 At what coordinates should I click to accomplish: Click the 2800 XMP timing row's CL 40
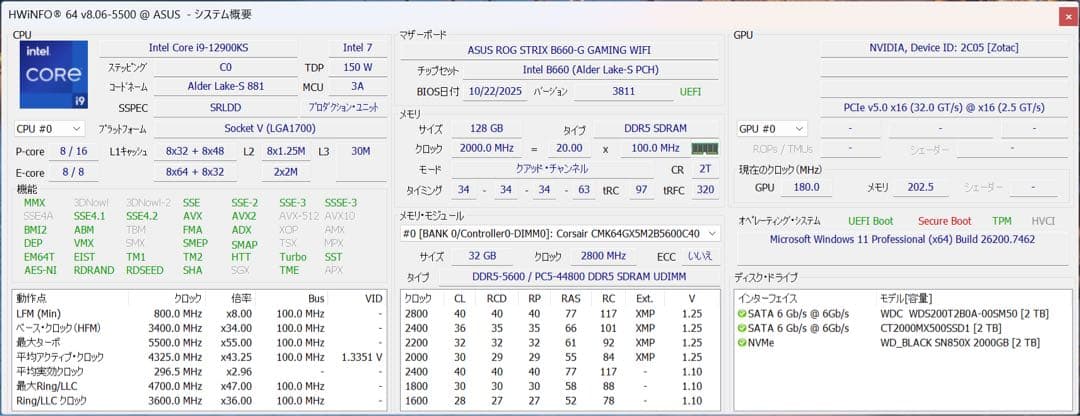coord(459,313)
